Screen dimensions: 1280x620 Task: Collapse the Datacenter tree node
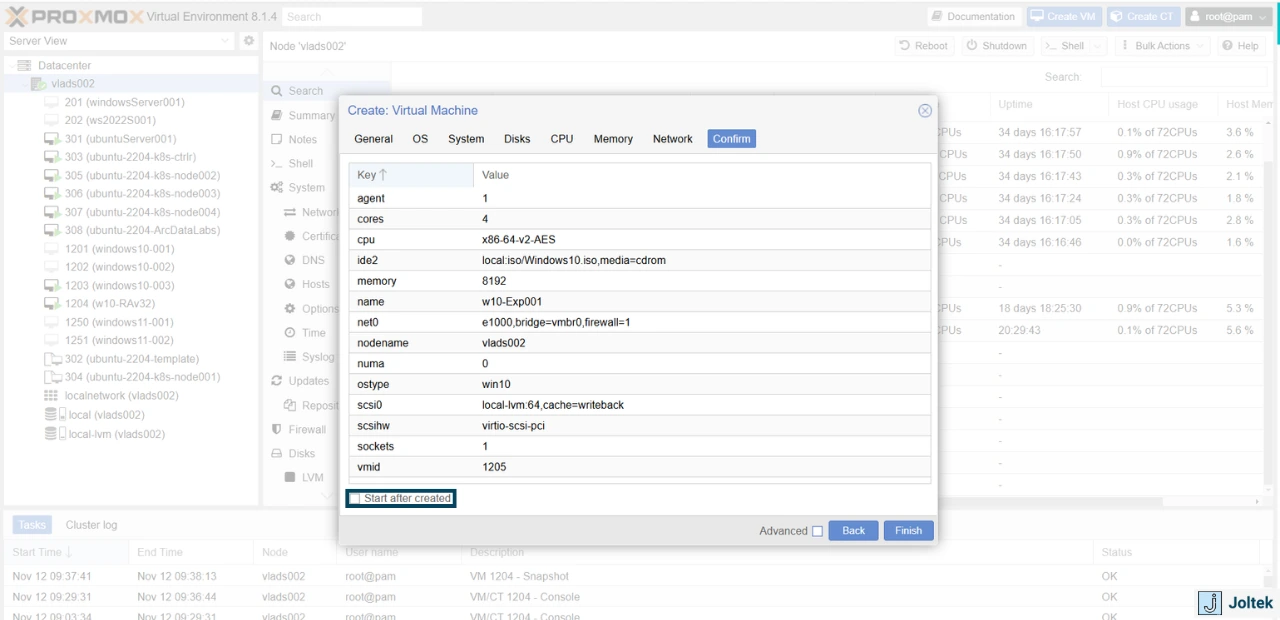point(9,65)
